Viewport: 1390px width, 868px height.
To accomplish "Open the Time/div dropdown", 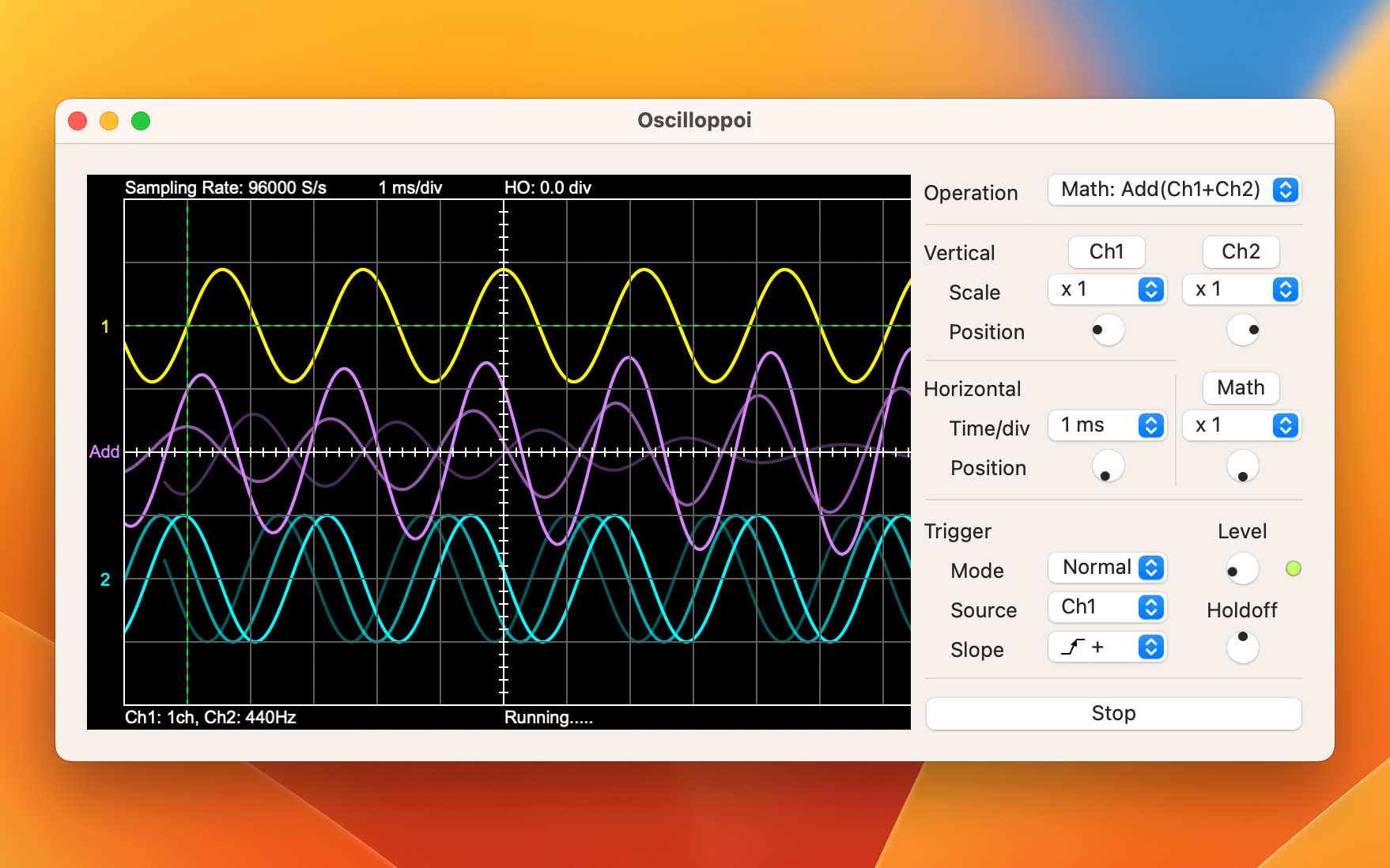I will point(1107,426).
